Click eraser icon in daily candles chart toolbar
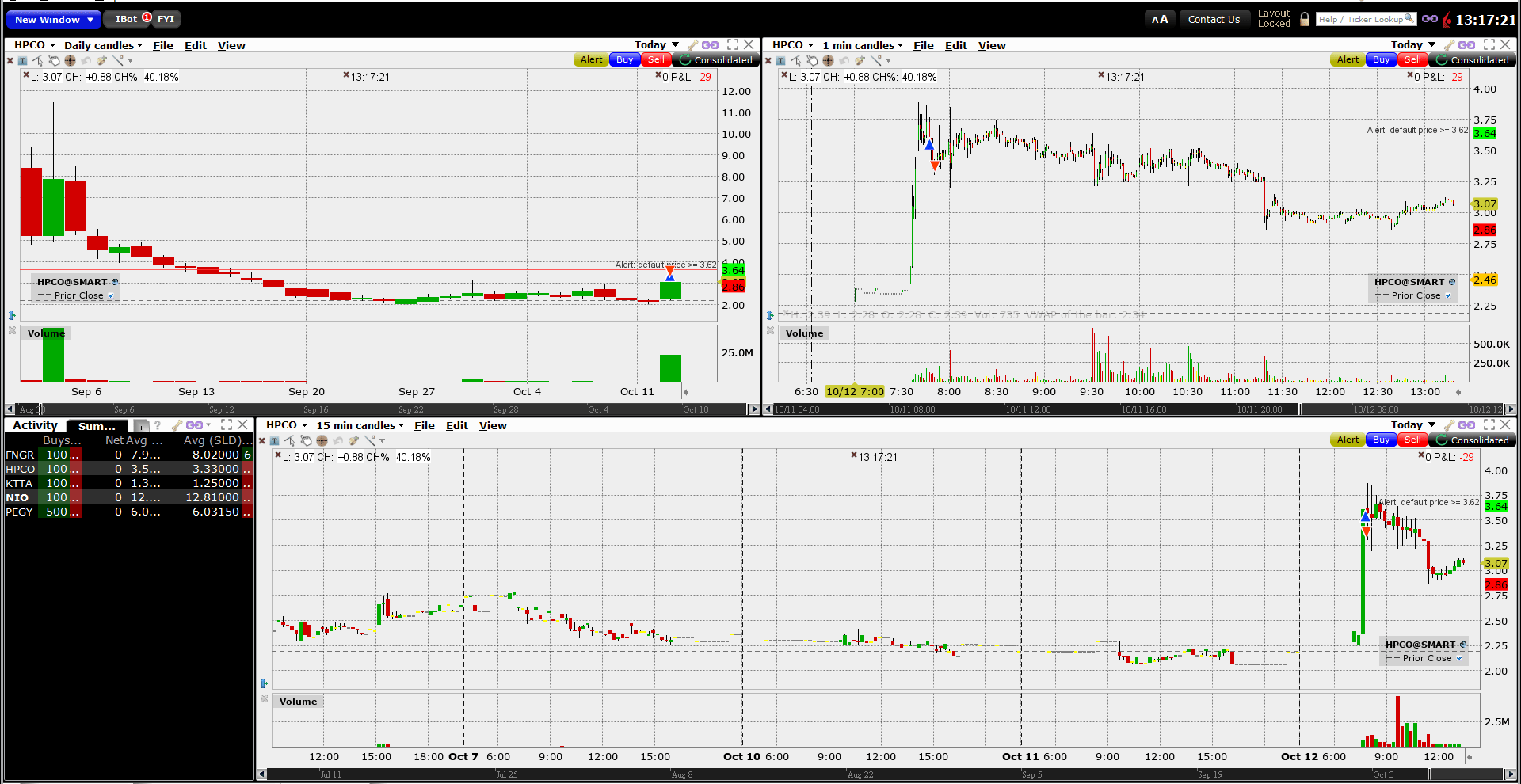Image resolution: width=1521 pixels, height=784 pixels. (101, 60)
